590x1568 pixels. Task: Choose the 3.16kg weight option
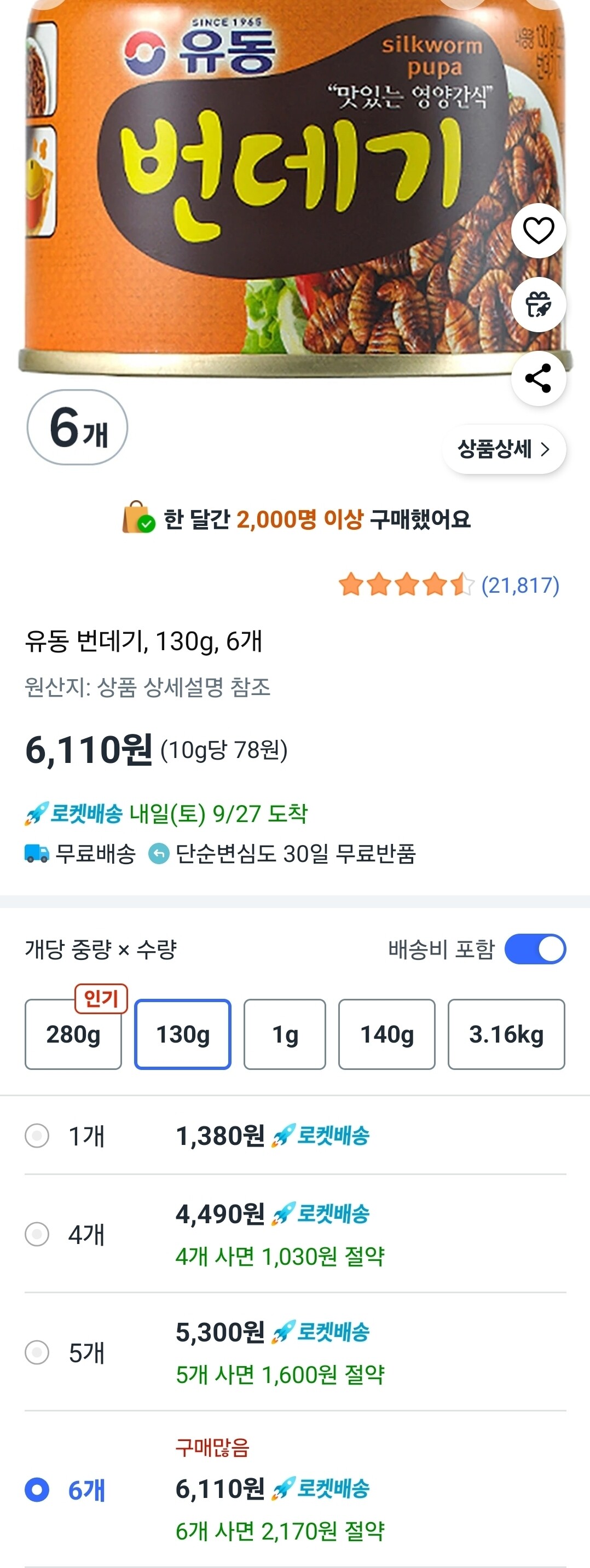[x=506, y=1034]
